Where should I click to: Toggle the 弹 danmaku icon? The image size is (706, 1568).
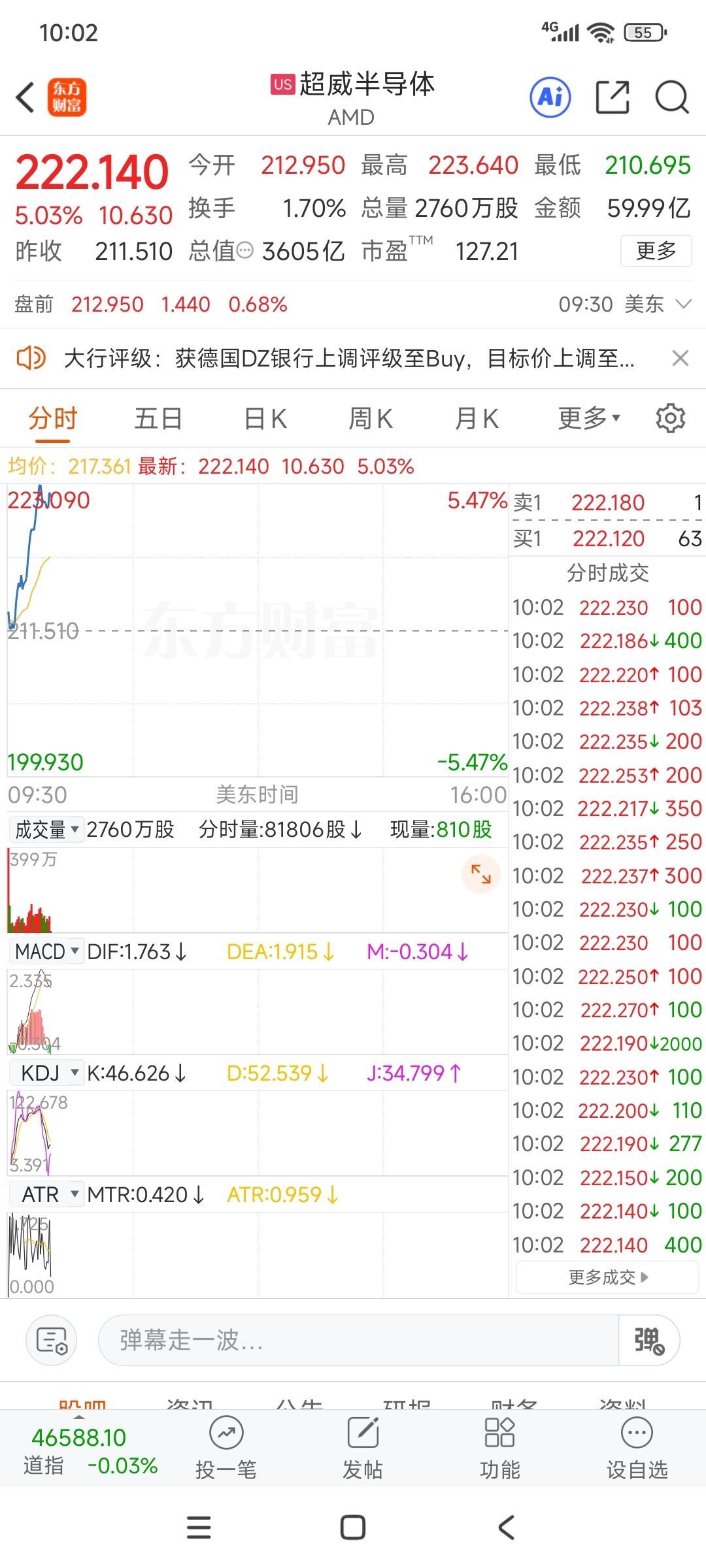[x=648, y=1340]
